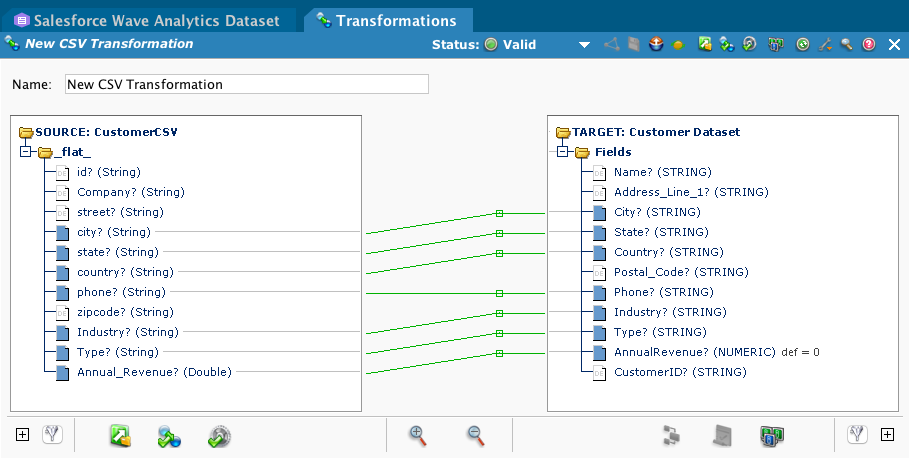Collapse the _flat_ source tree node

pyautogui.click(x=25, y=152)
